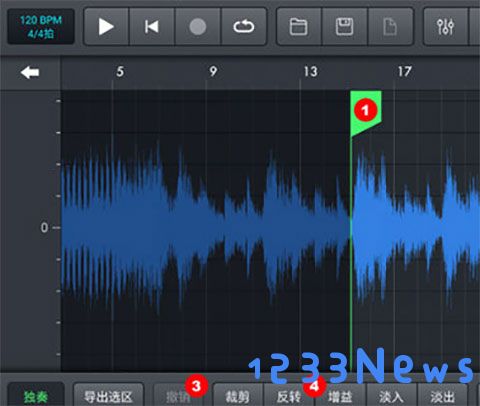Select the green flag marker on the timeline
The image size is (480, 406).
tap(365, 112)
